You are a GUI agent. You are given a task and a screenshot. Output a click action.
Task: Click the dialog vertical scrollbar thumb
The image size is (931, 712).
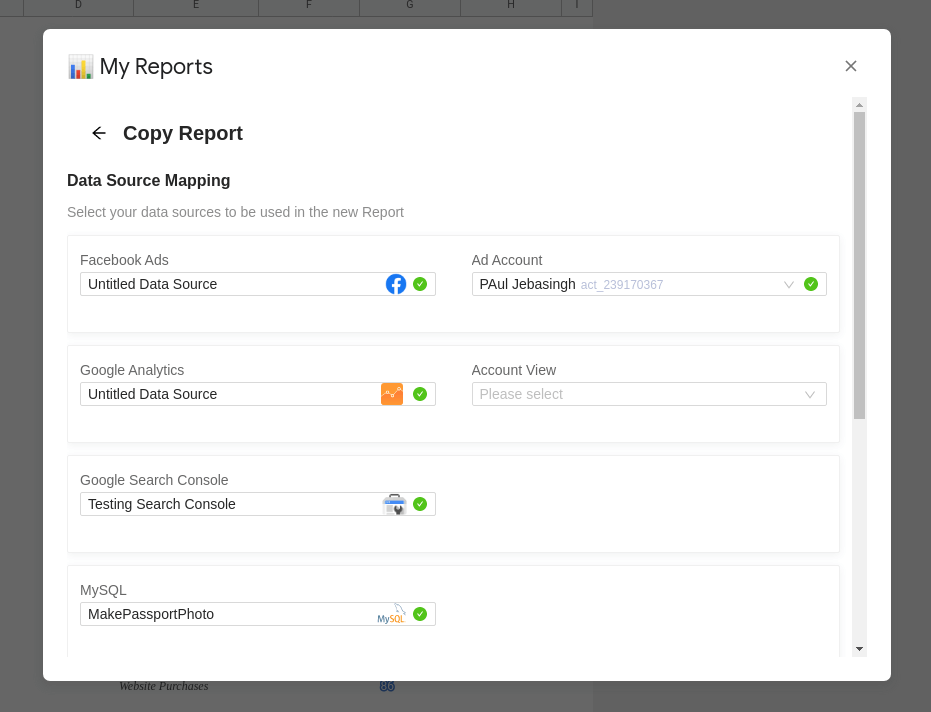[859, 265]
